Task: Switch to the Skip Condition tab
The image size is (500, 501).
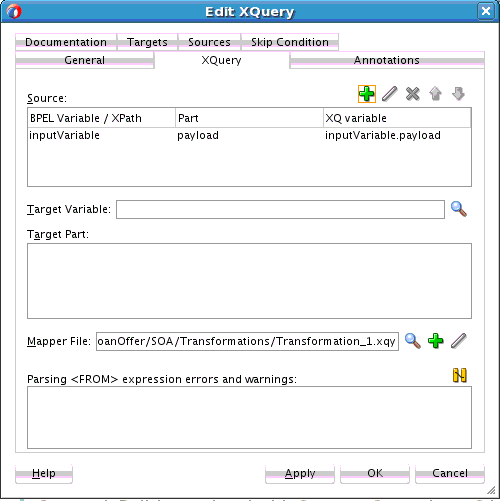Action: click(290, 42)
